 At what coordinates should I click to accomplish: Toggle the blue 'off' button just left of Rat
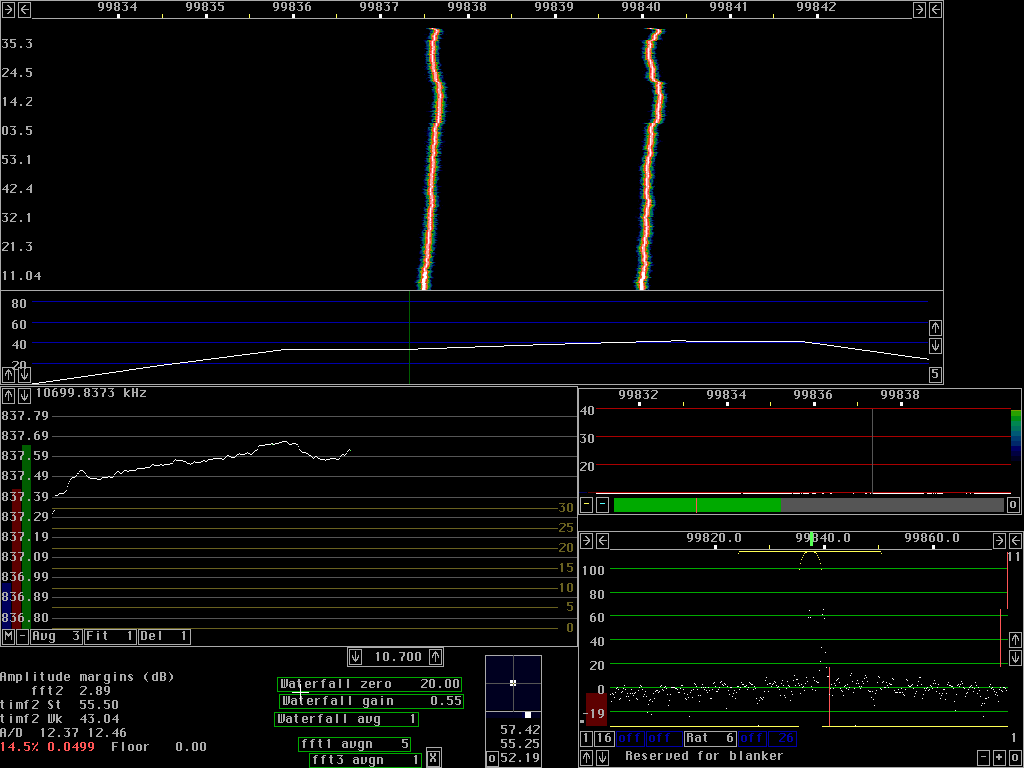pyautogui.click(x=664, y=739)
